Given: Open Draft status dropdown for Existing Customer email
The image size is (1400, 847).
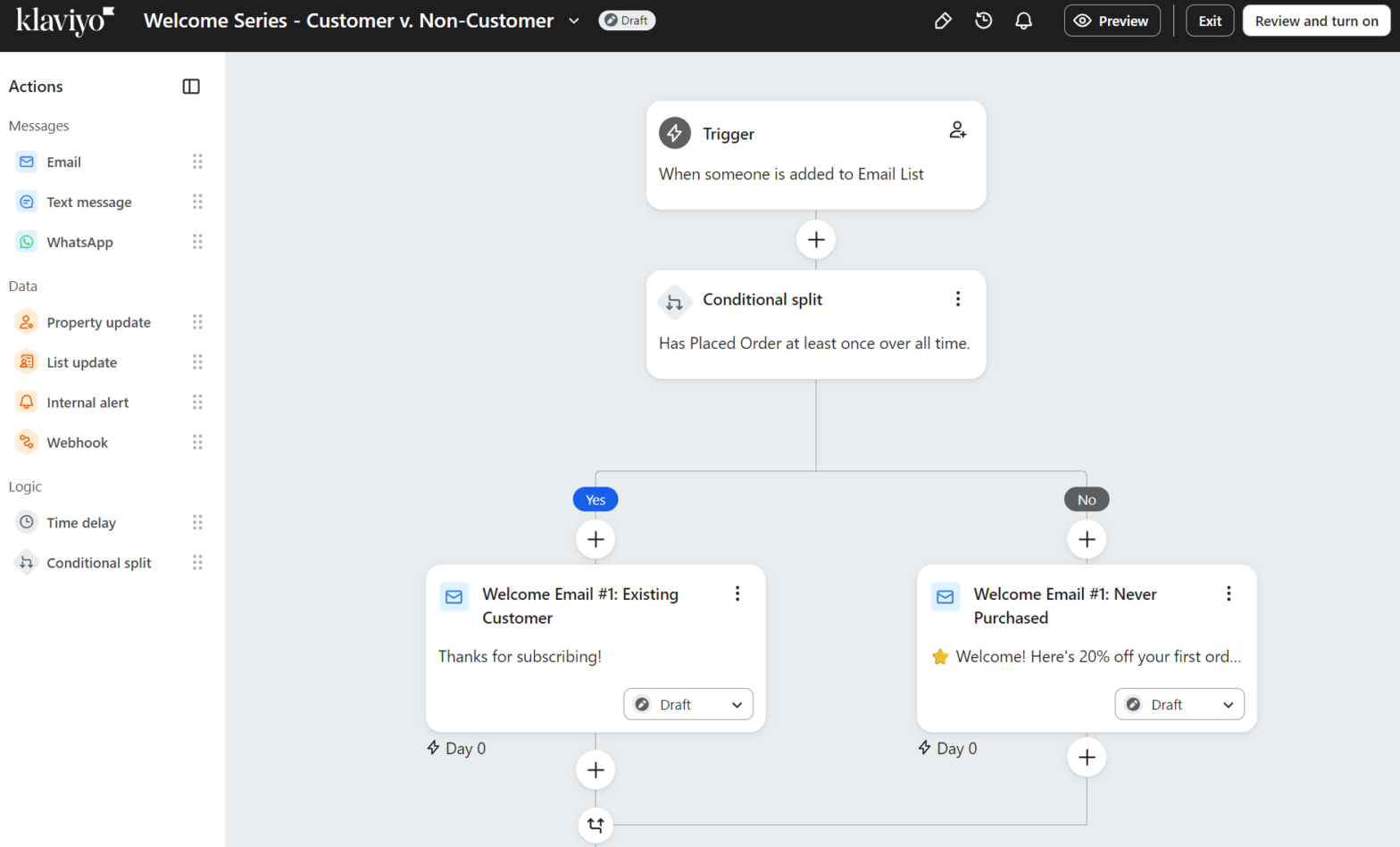Looking at the screenshot, I should pyautogui.click(x=688, y=704).
